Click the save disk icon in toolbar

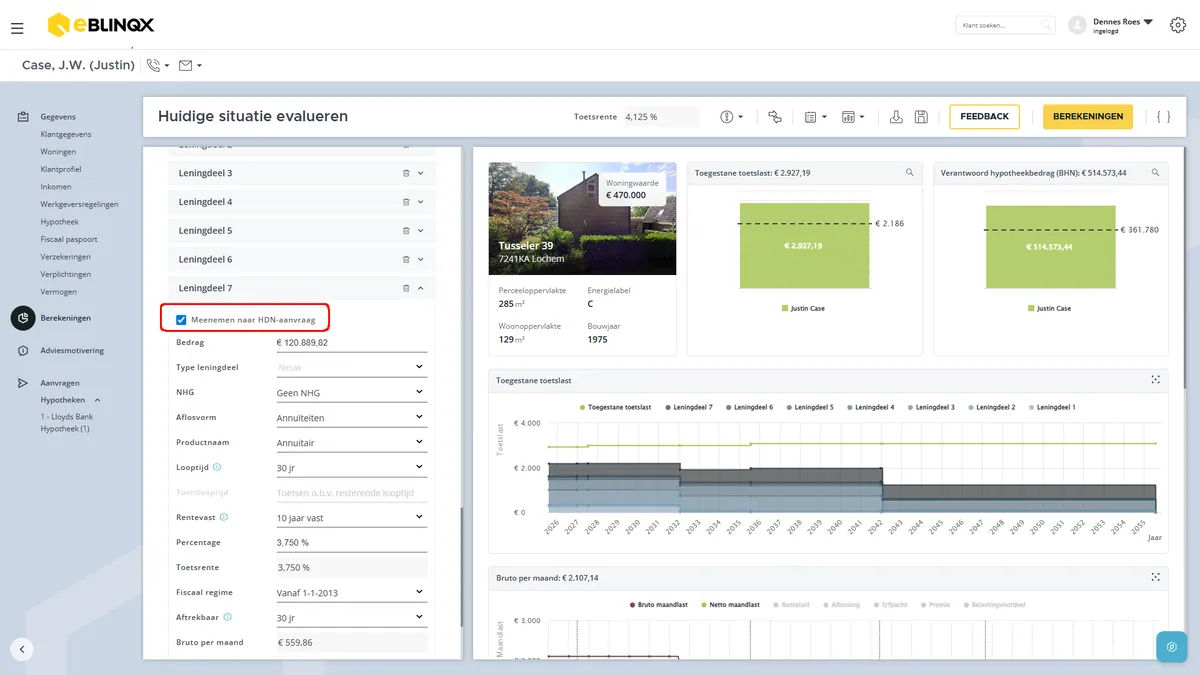pos(921,117)
